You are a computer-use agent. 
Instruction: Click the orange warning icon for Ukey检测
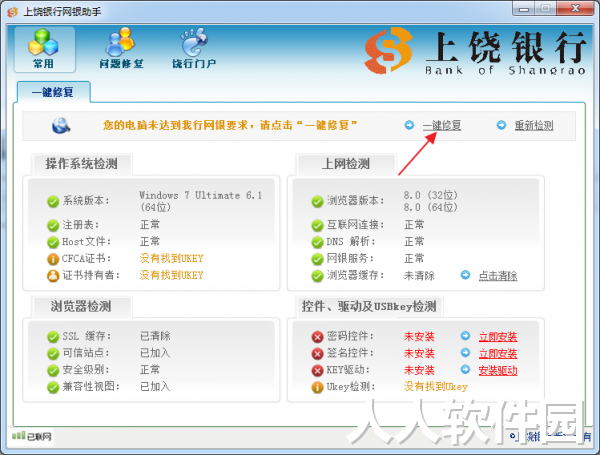[x=317, y=387]
